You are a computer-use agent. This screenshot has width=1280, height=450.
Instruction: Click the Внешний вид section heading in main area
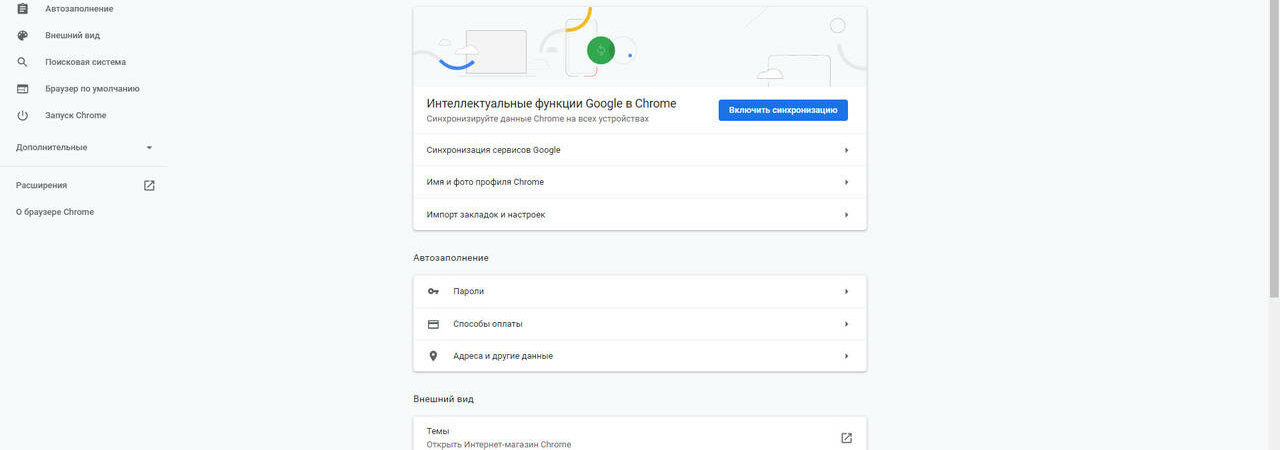pos(444,399)
